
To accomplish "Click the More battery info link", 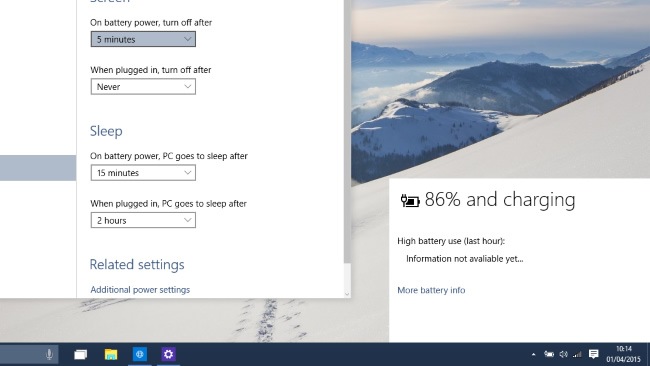I will pyautogui.click(x=431, y=290).
